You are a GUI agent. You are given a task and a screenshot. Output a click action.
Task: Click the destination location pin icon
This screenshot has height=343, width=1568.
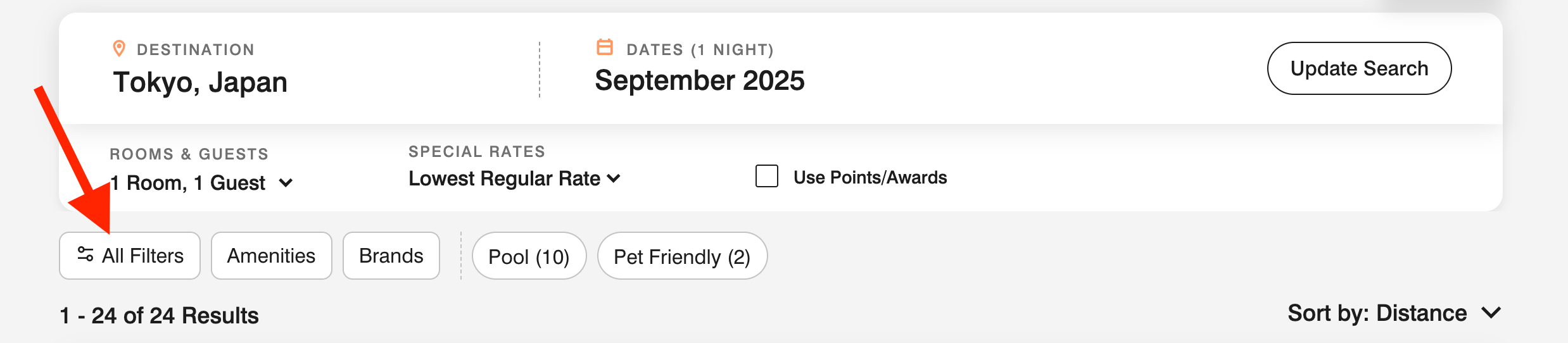tap(118, 49)
